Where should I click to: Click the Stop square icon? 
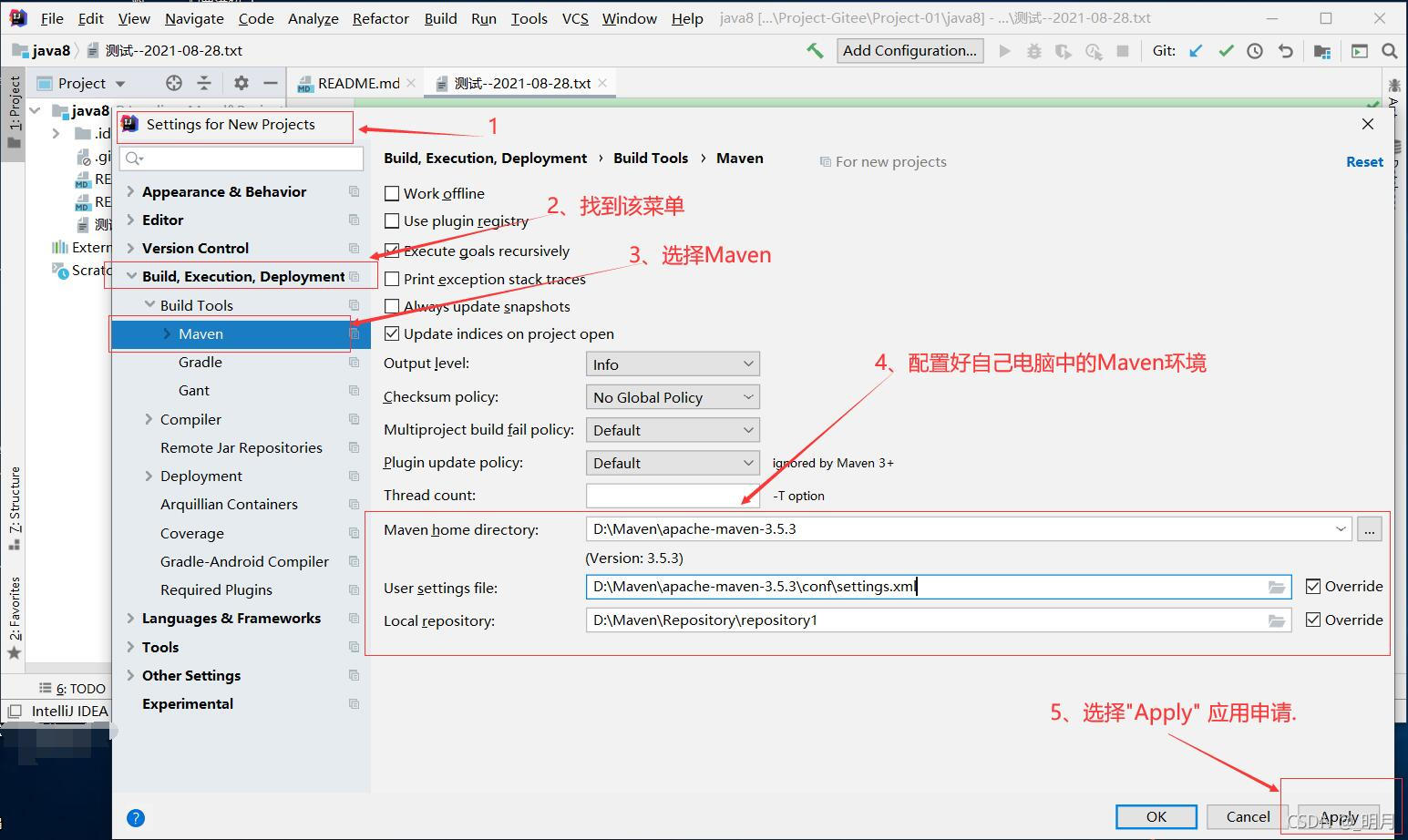pyautogui.click(x=1123, y=51)
